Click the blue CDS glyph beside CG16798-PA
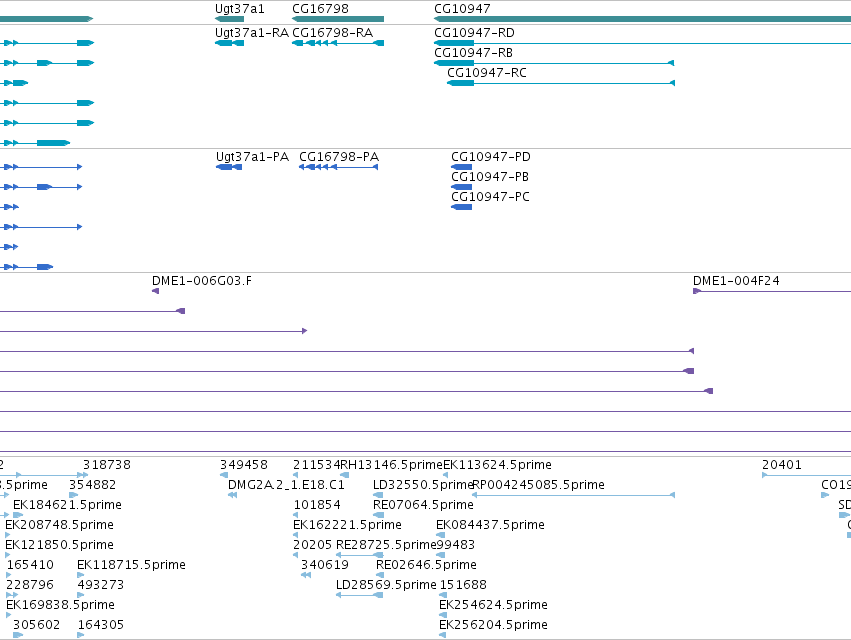The image size is (851, 640). click(x=338, y=167)
